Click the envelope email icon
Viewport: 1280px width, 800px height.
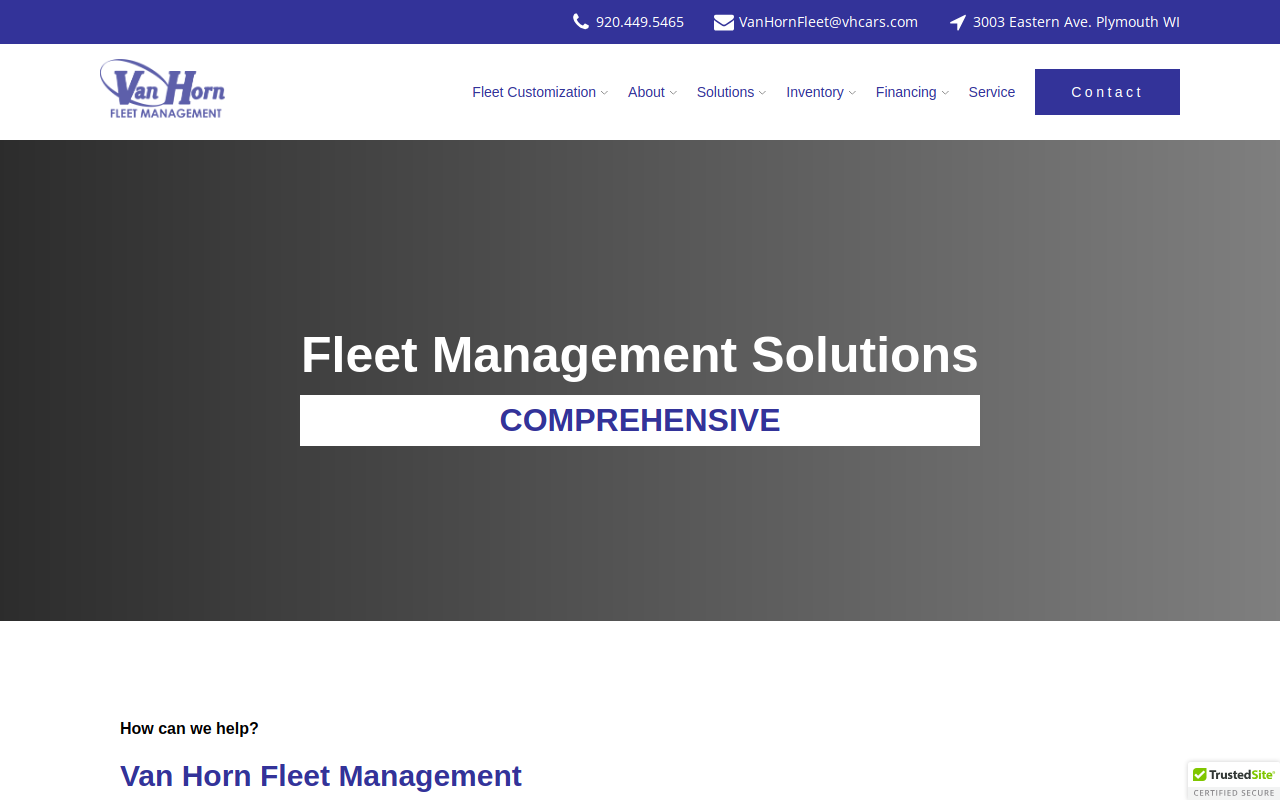click(724, 22)
